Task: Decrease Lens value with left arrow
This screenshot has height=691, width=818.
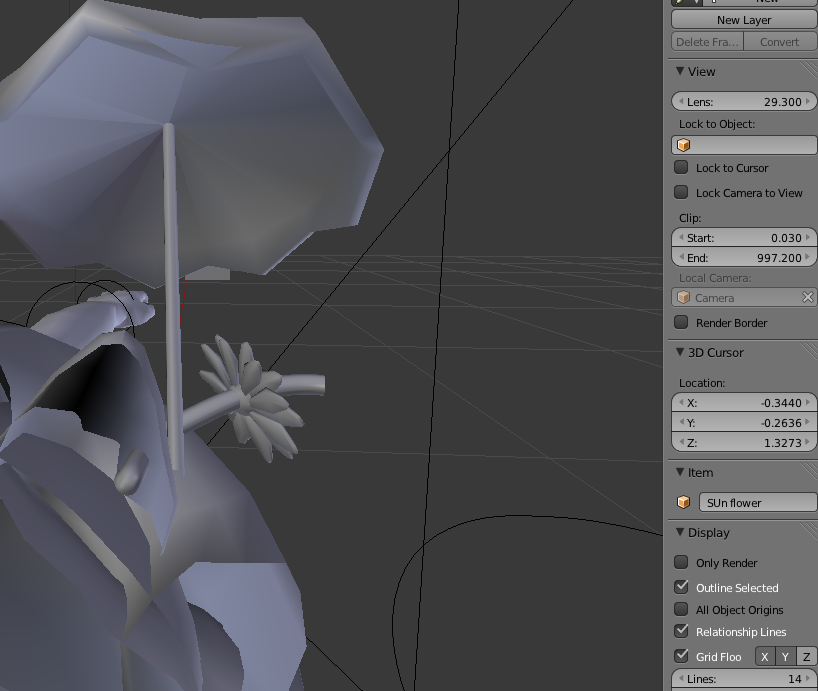Action: tap(681, 102)
